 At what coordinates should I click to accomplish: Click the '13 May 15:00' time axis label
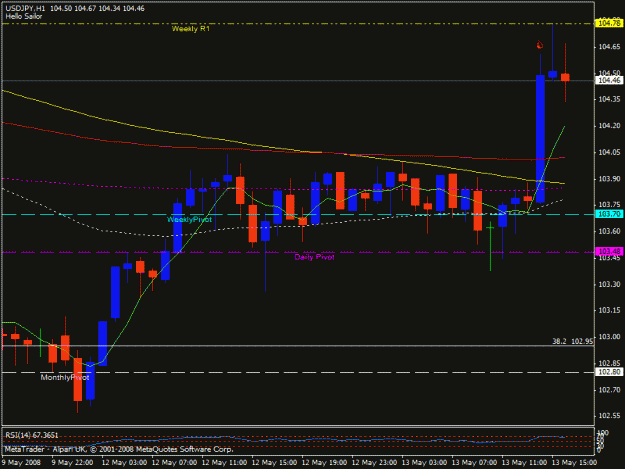pyautogui.click(x=574, y=463)
